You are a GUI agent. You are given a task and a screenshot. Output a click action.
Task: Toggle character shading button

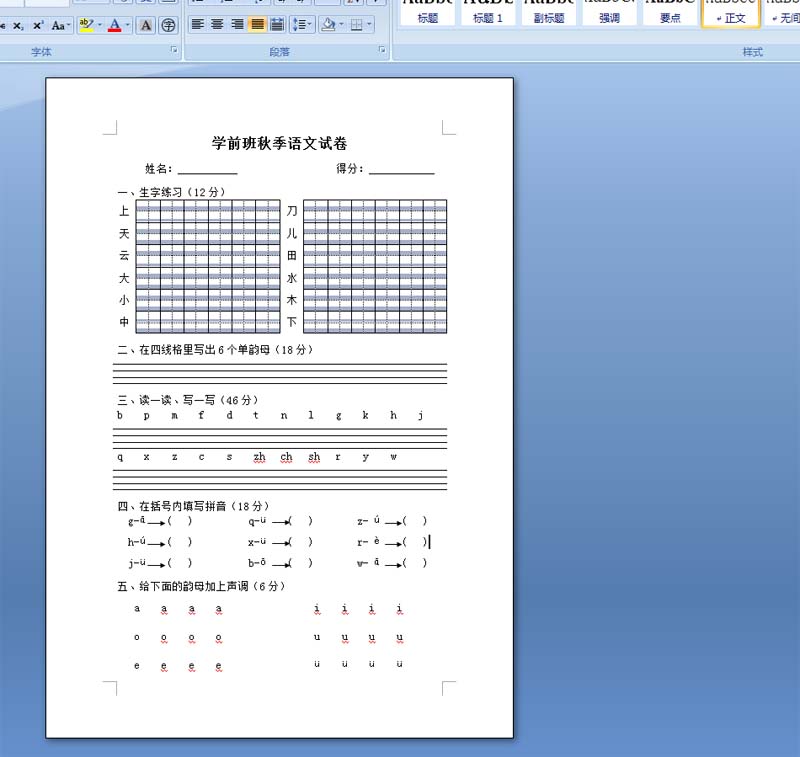click(x=146, y=25)
